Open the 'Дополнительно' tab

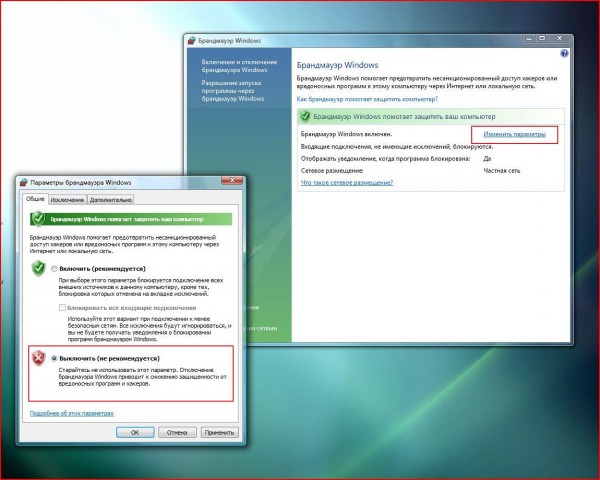tap(111, 200)
